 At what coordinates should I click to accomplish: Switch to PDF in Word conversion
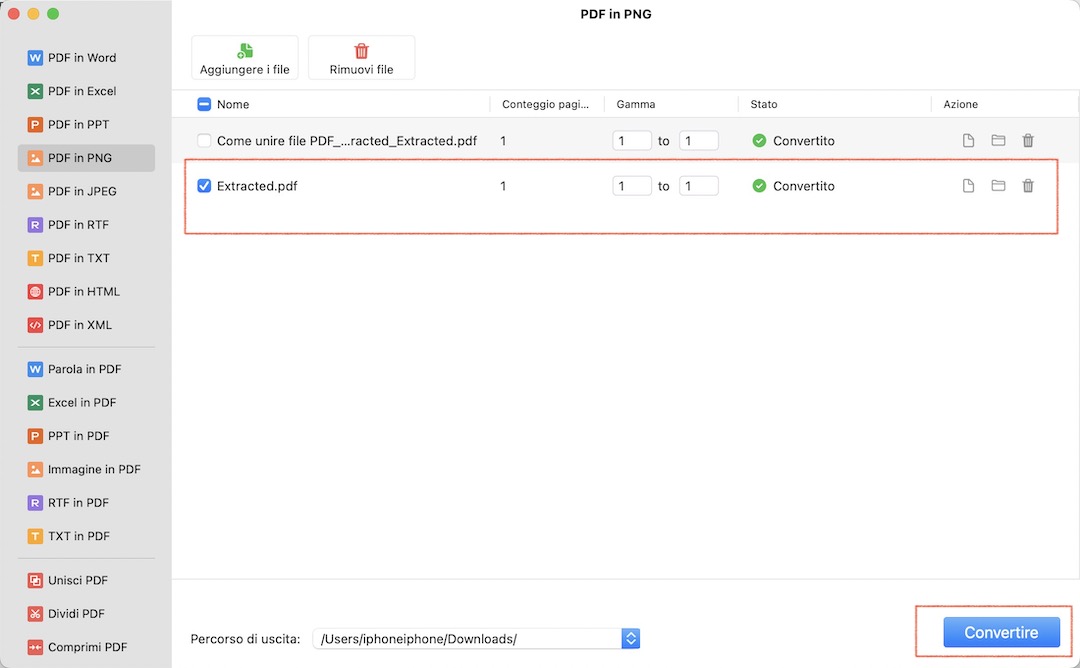coord(82,58)
